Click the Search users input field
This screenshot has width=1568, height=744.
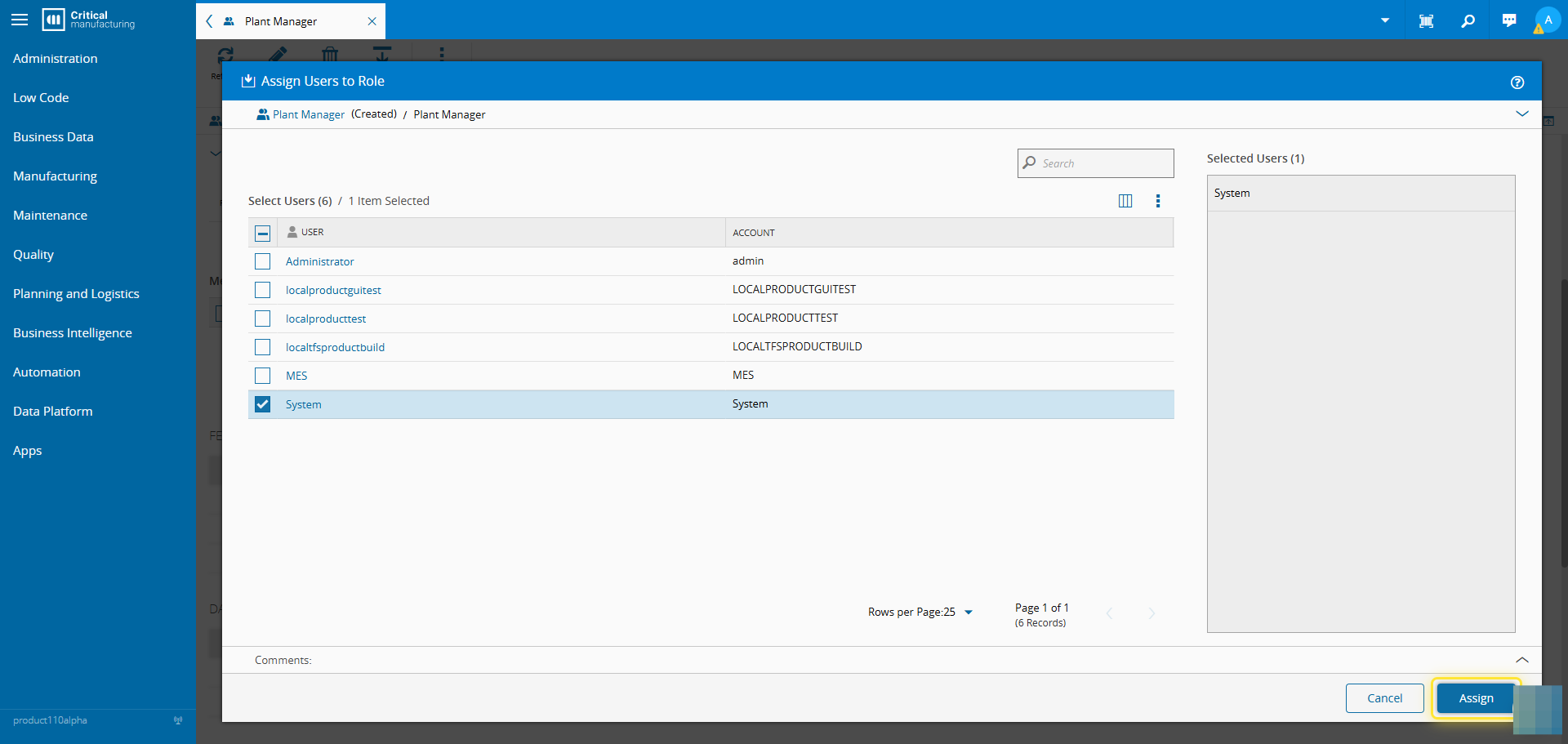(x=1102, y=163)
